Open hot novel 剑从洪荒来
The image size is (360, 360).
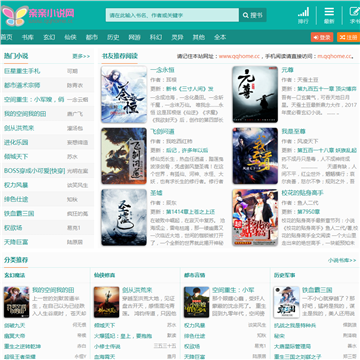point(19,128)
